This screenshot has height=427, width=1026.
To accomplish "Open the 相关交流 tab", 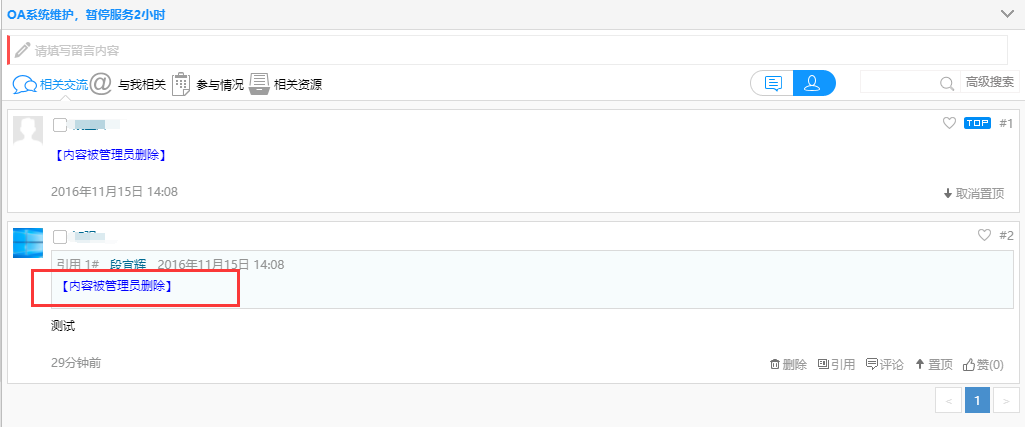I will [x=50, y=85].
